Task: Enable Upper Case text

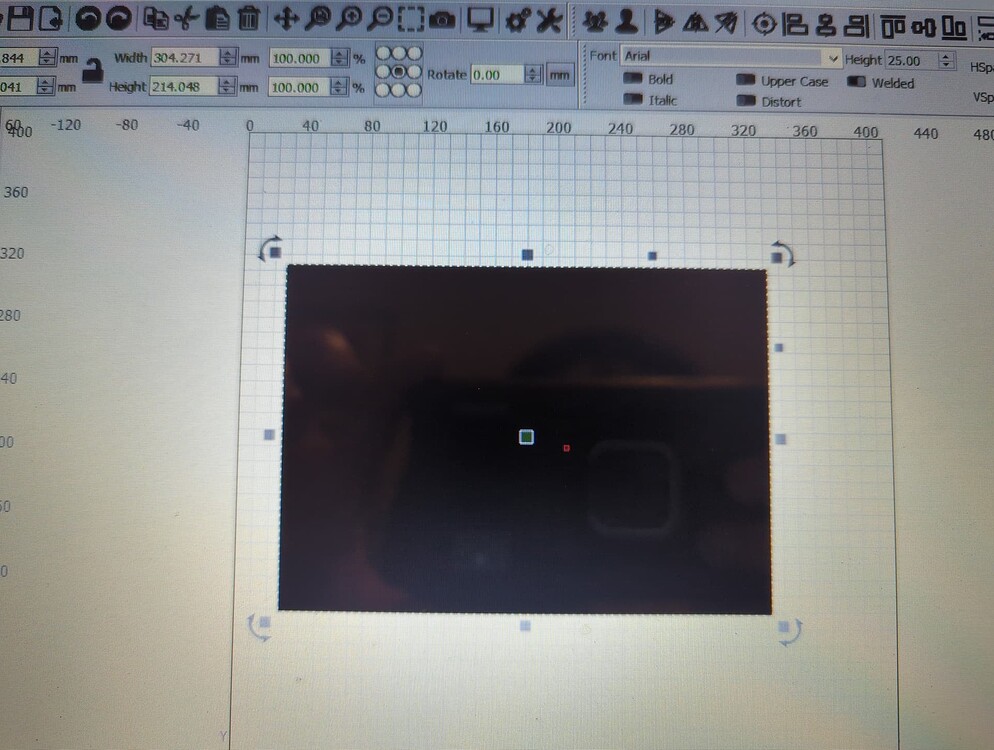Action: point(748,81)
